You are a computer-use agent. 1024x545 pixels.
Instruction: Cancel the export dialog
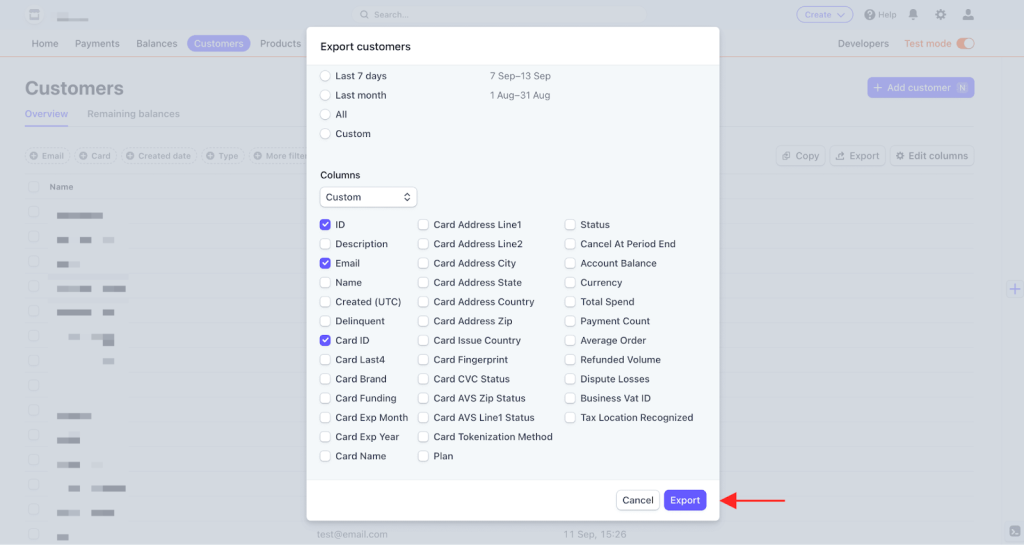click(x=637, y=500)
